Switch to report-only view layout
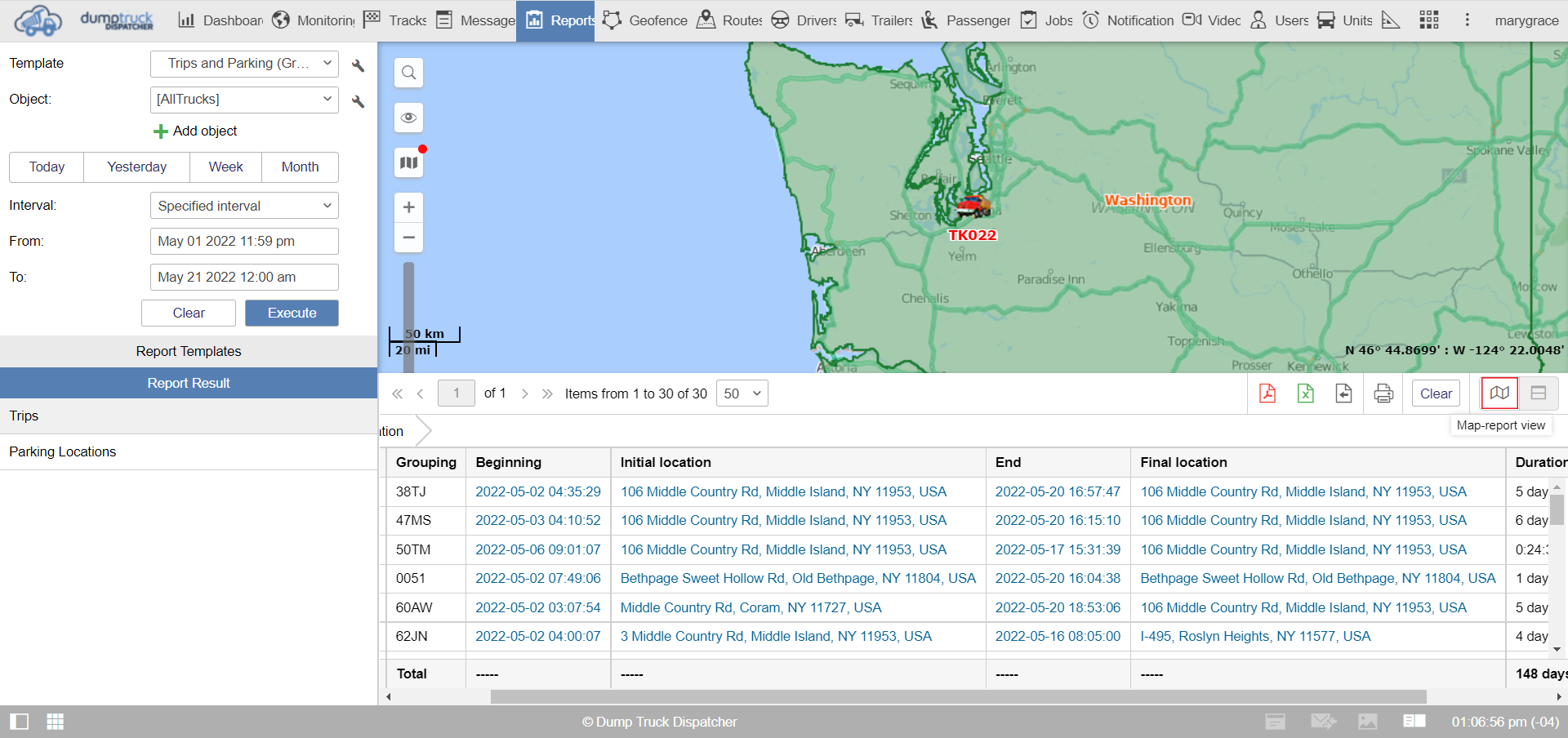This screenshot has width=1568, height=738. pos(1538,393)
